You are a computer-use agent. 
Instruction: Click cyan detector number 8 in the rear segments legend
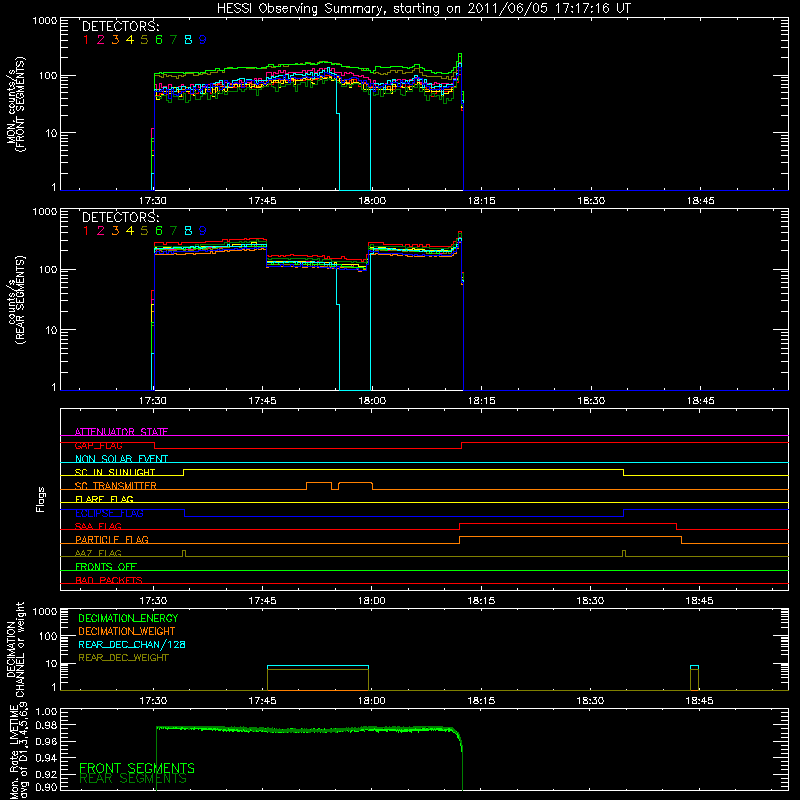click(x=188, y=231)
